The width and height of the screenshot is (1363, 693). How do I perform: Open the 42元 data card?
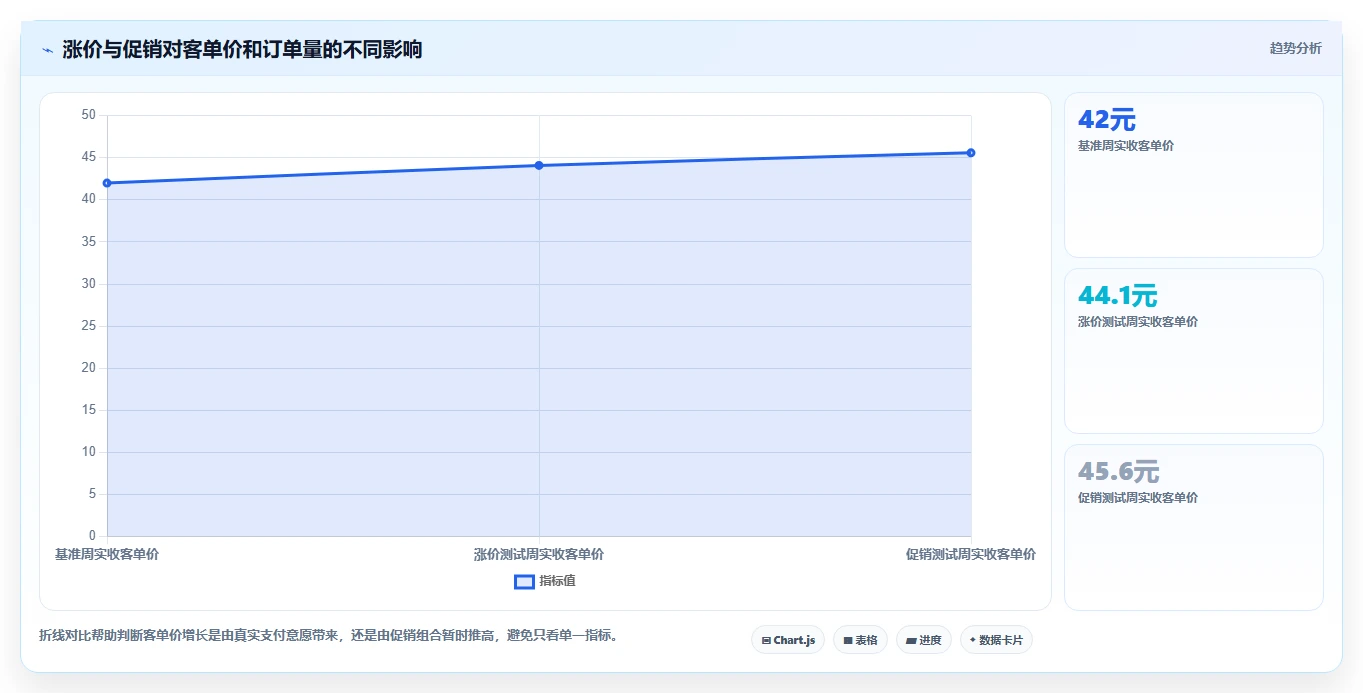point(1194,175)
